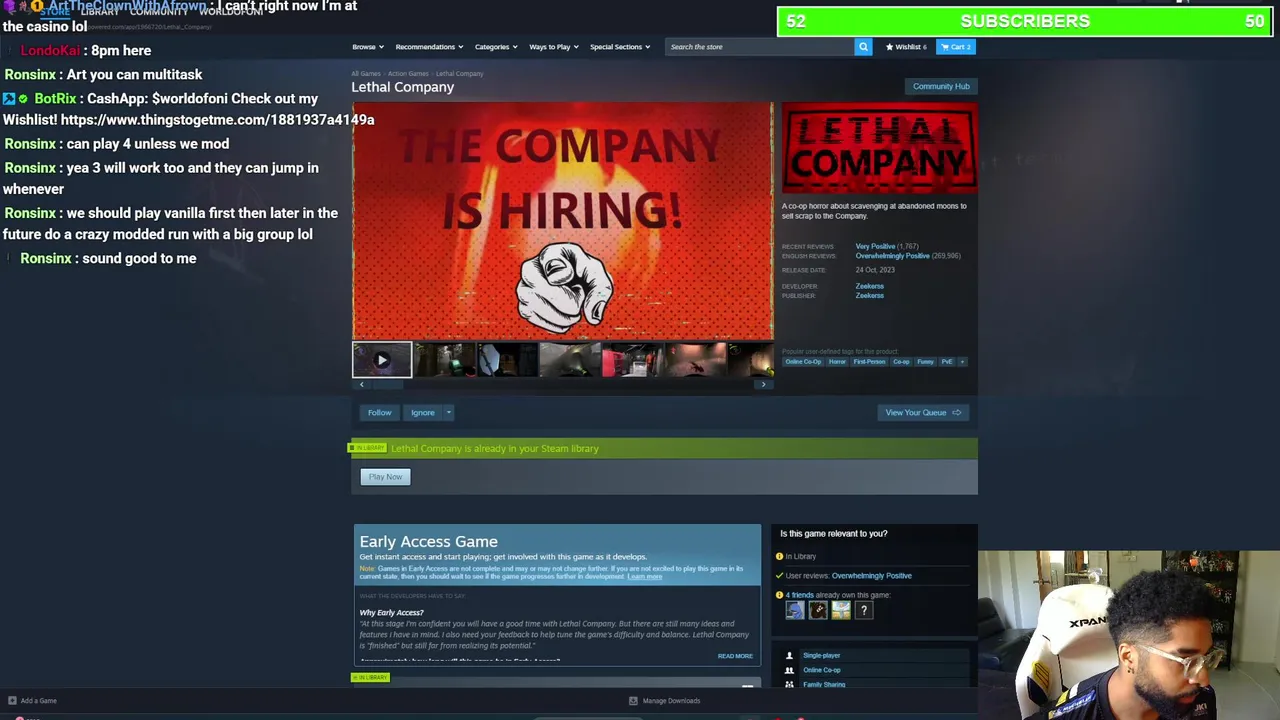
Task: Click the PvE tag
Action: click(x=947, y=362)
